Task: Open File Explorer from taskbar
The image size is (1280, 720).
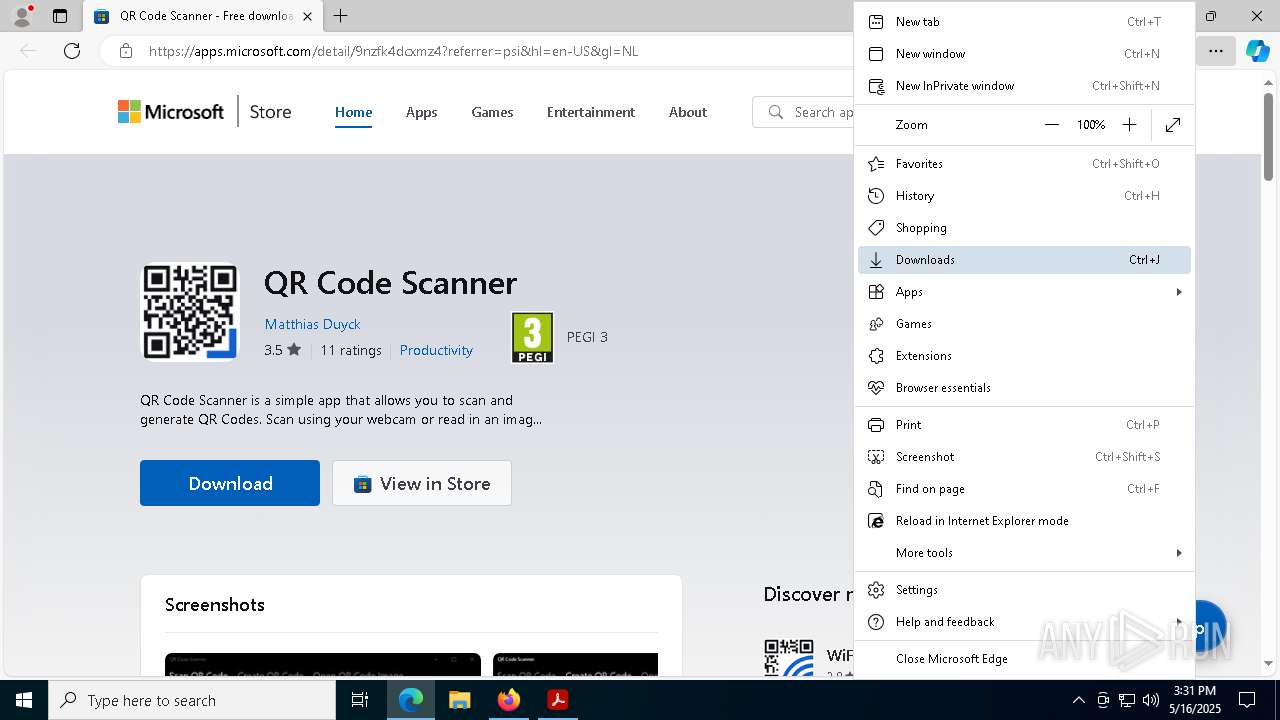Action: (x=459, y=700)
